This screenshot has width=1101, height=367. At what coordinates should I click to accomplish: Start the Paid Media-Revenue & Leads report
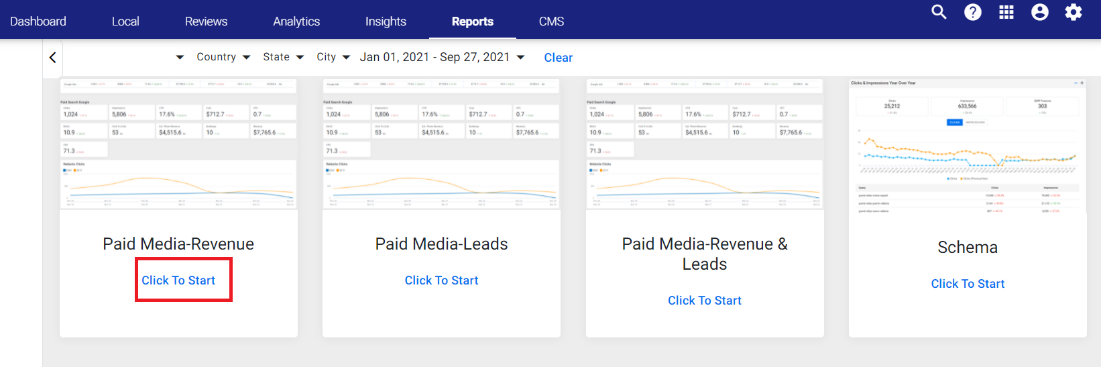pyautogui.click(x=705, y=300)
